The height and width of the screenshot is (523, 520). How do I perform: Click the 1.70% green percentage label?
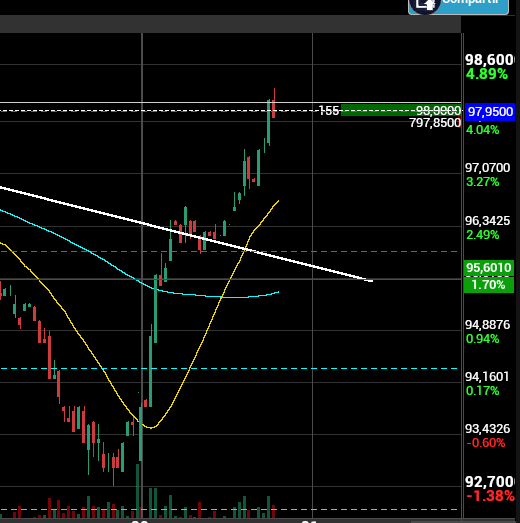[x=489, y=285]
